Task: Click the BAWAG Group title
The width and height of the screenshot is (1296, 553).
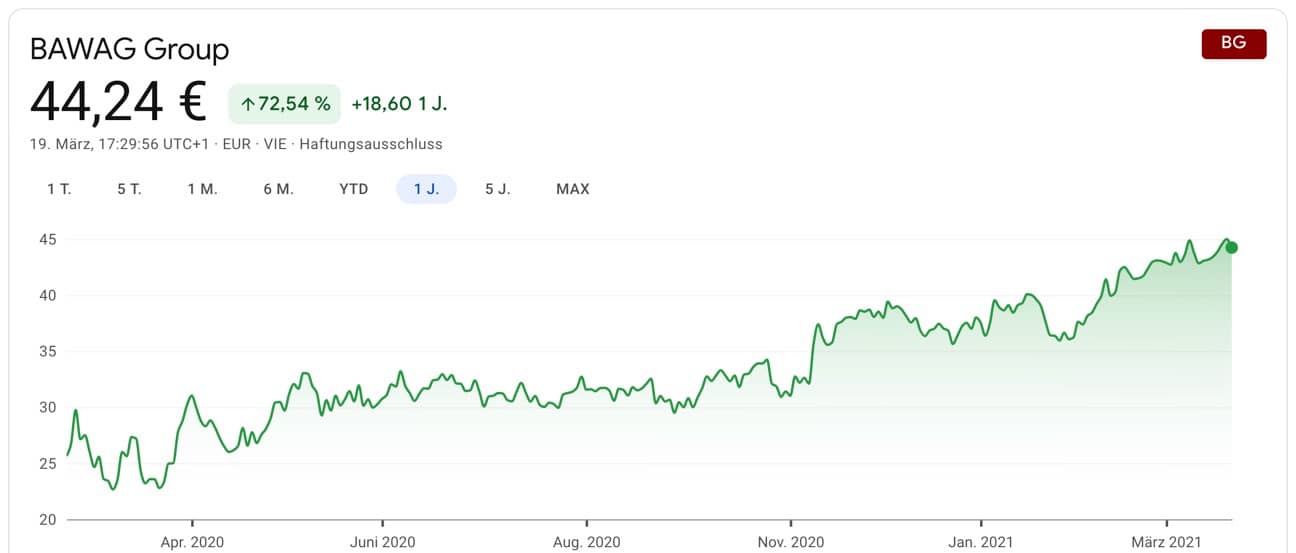Action: pos(130,49)
